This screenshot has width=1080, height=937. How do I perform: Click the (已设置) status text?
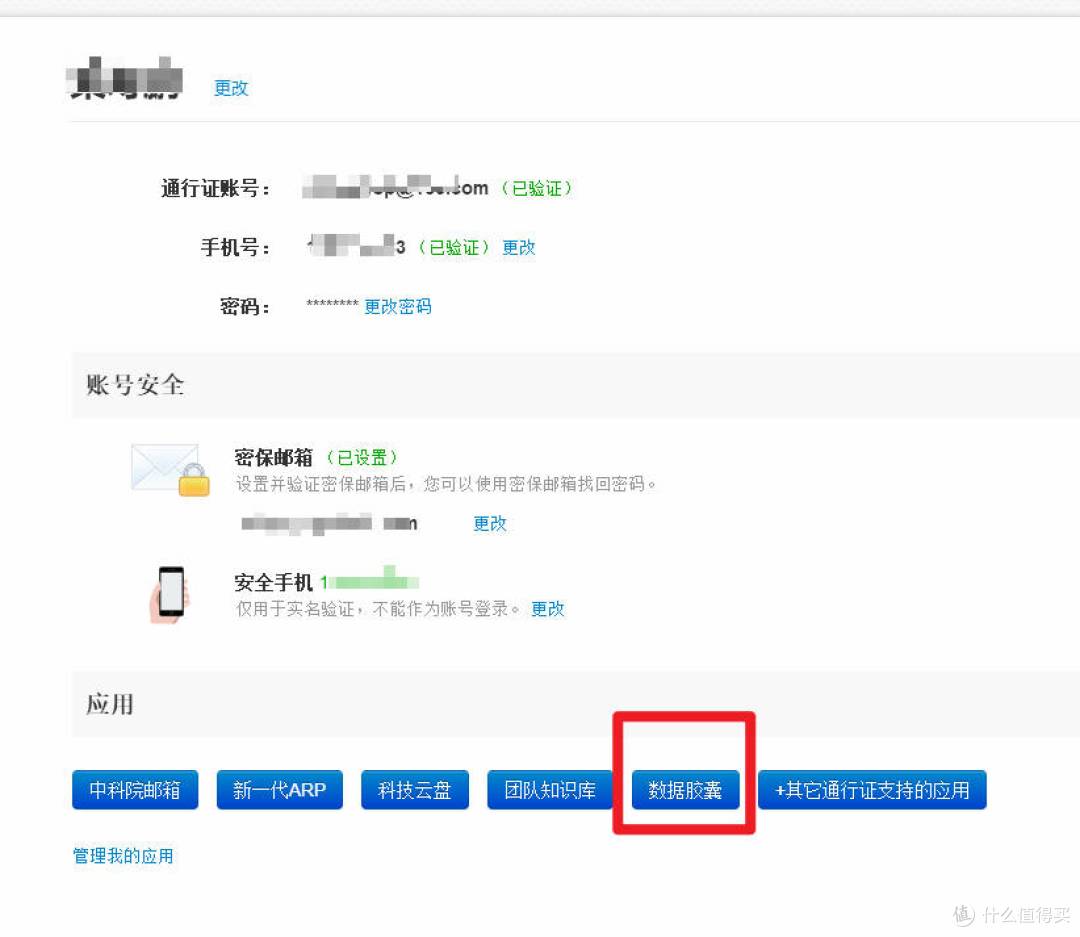(362, 457)
